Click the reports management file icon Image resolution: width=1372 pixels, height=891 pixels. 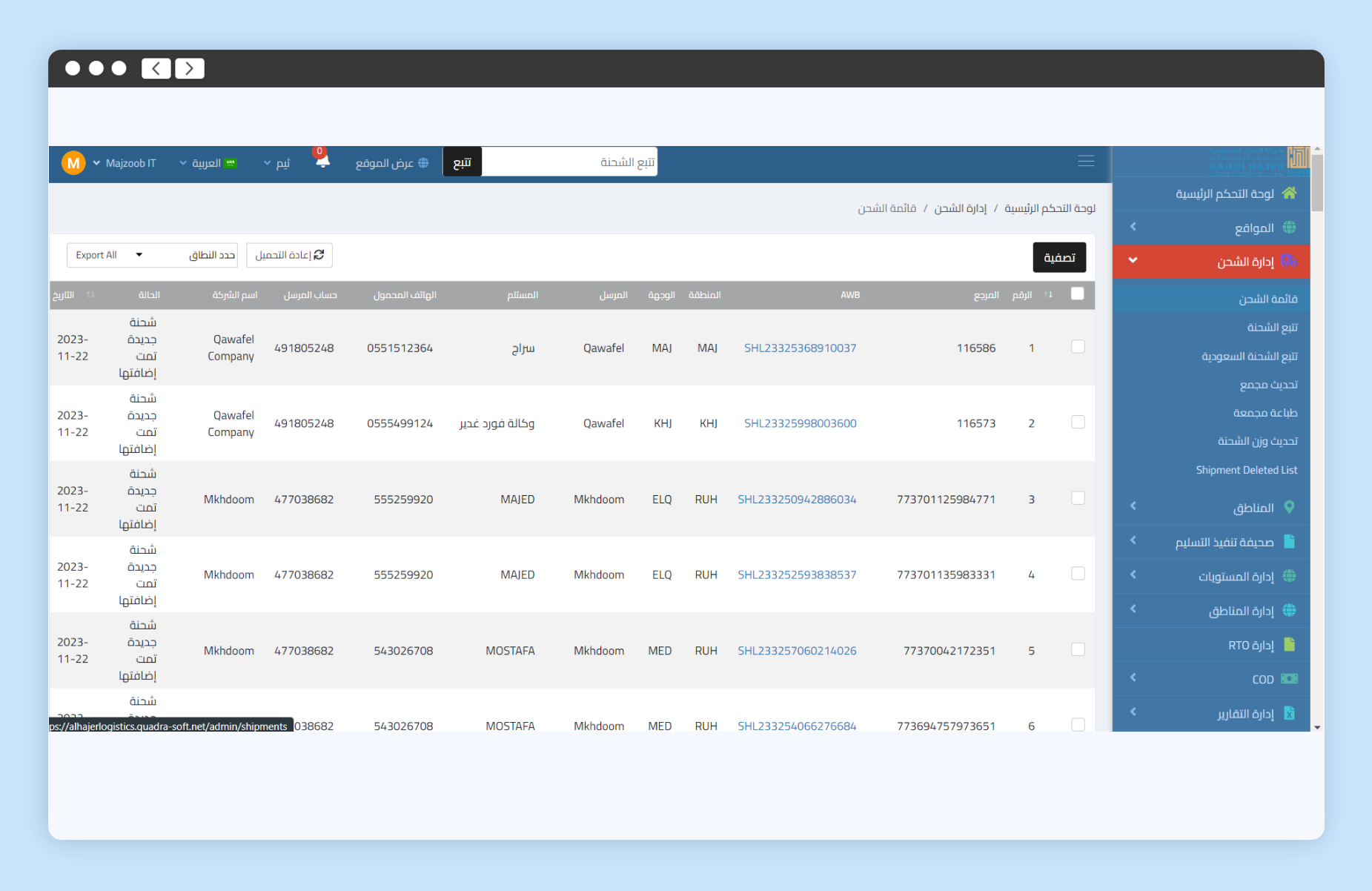1289,713
